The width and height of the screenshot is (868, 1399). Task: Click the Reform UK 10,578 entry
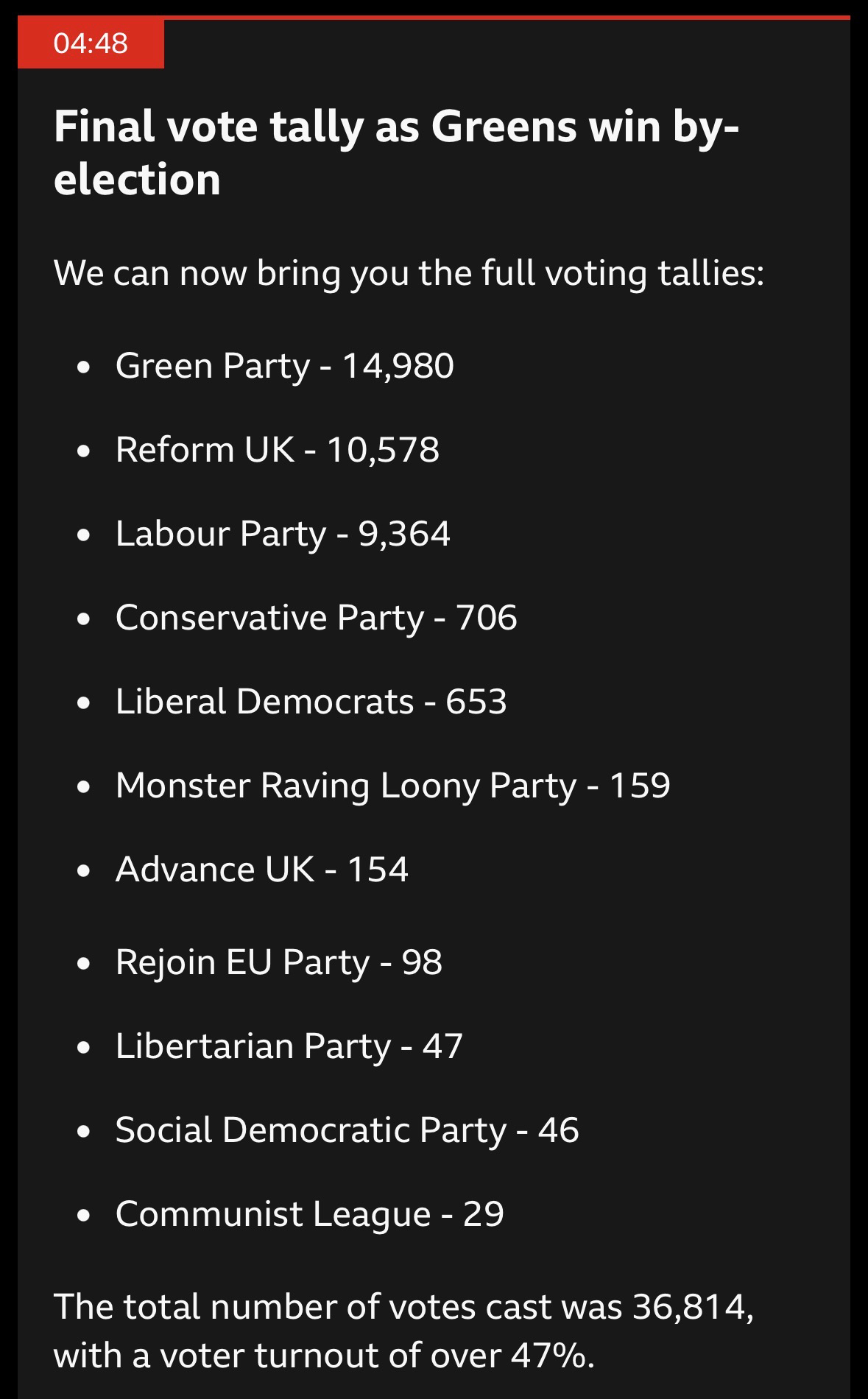click(x=277, y=450)
